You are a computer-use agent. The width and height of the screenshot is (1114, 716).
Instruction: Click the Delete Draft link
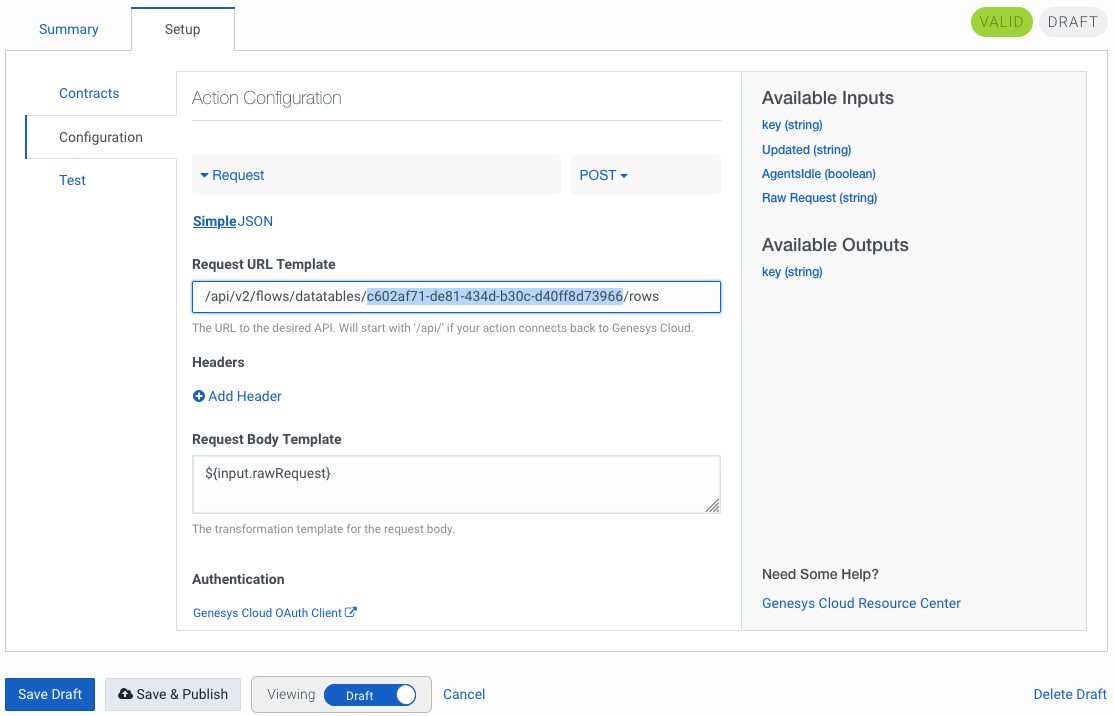pyautogui.click(x=1070, y=694)
